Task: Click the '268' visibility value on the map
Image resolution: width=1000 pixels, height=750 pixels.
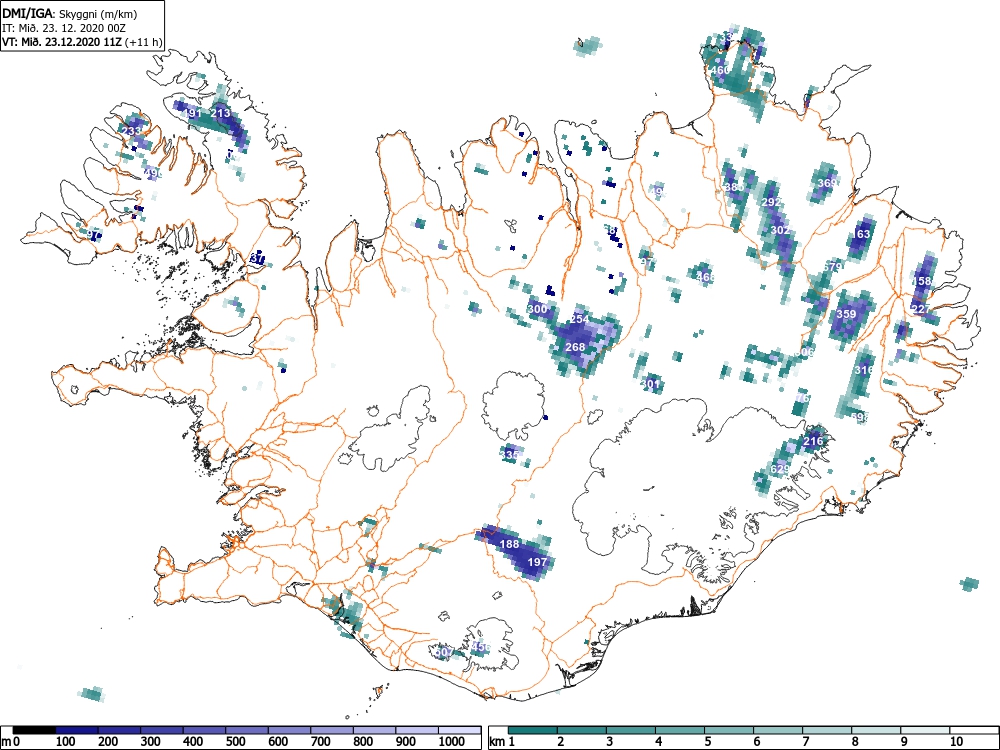Action: click(575, 347)
